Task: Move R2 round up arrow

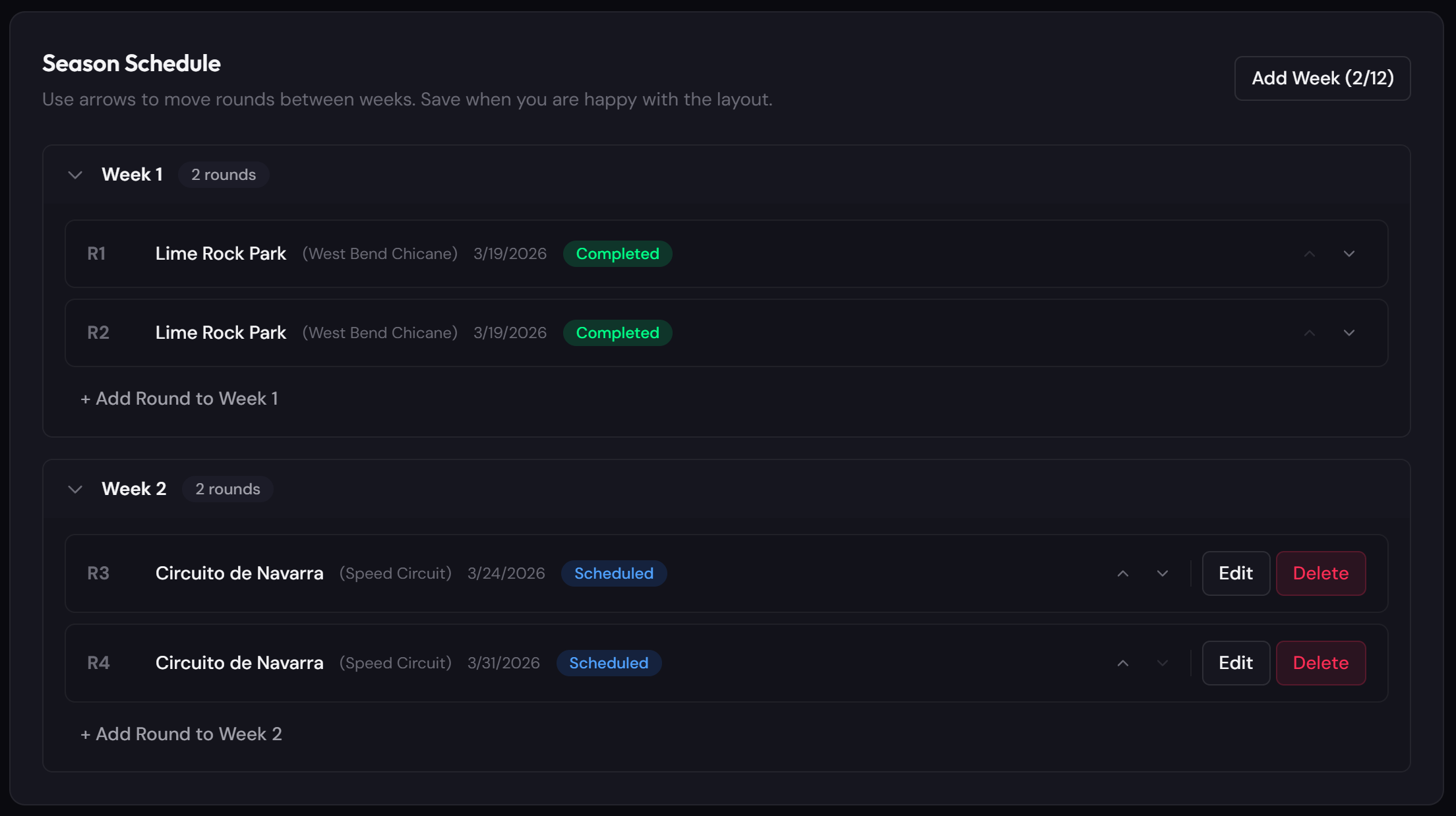Action: click(1310, 333)
